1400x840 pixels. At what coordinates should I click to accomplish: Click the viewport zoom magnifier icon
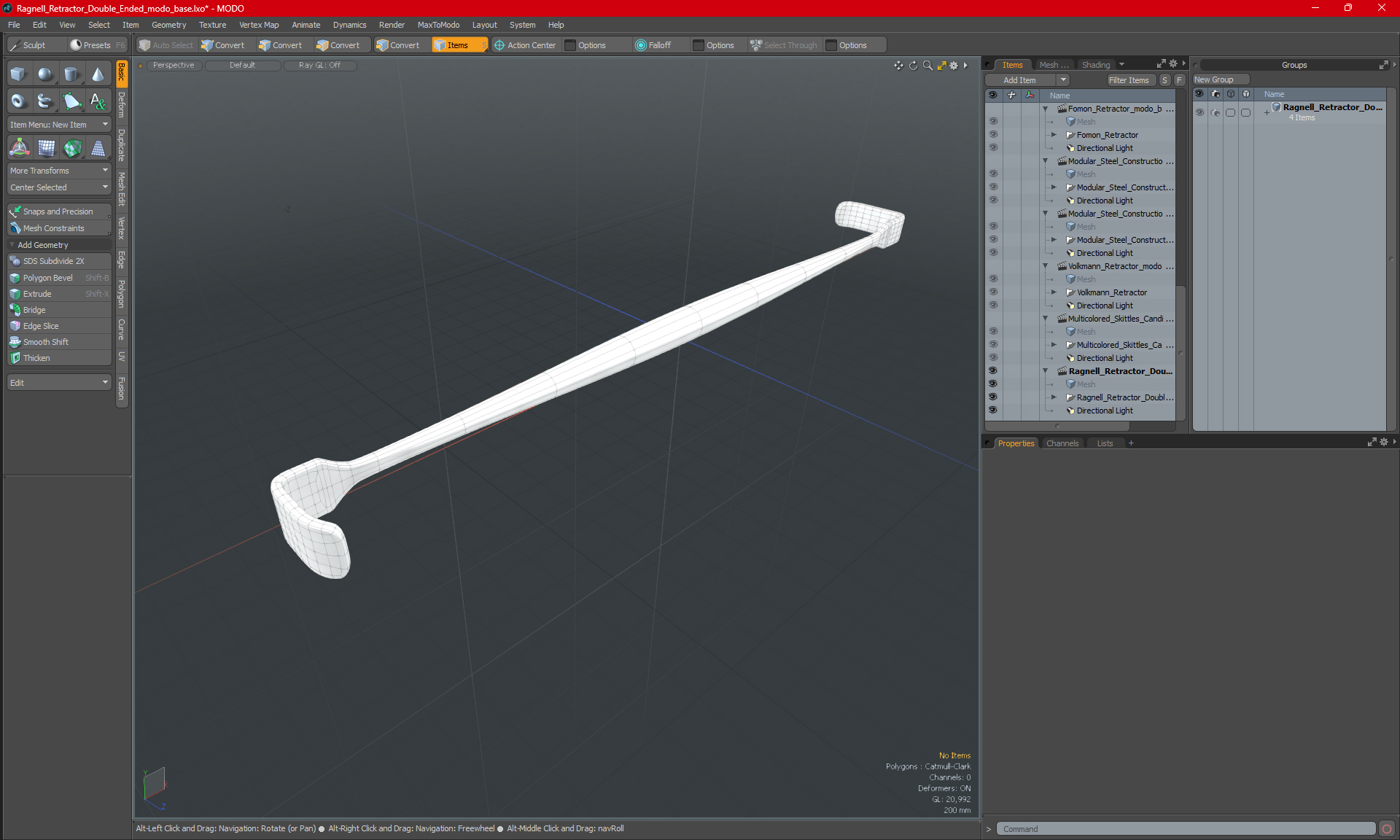[927, 66]
